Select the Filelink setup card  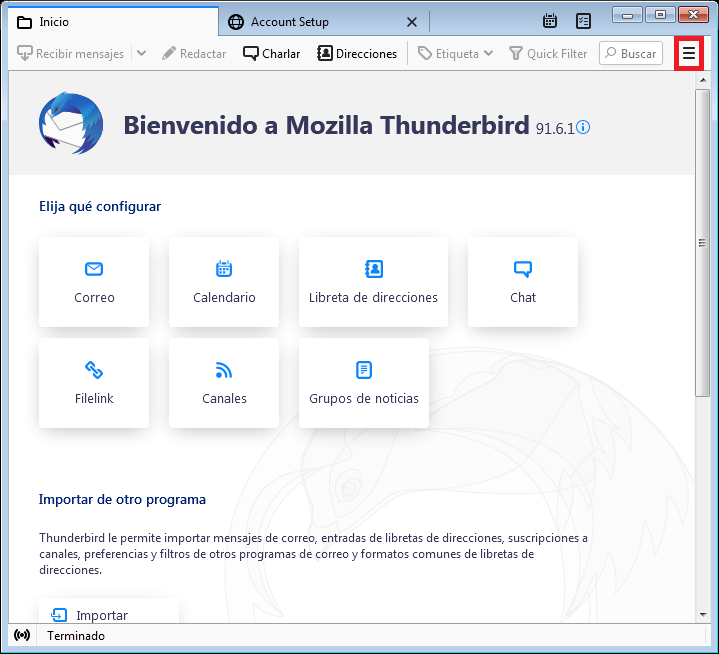94,383
